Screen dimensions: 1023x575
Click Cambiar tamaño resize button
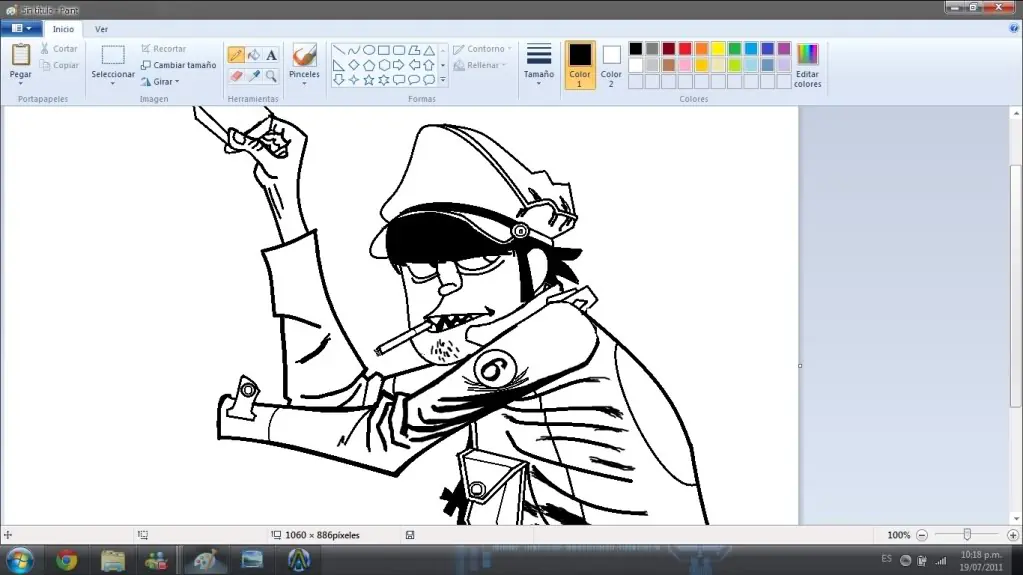coord(179,65)
